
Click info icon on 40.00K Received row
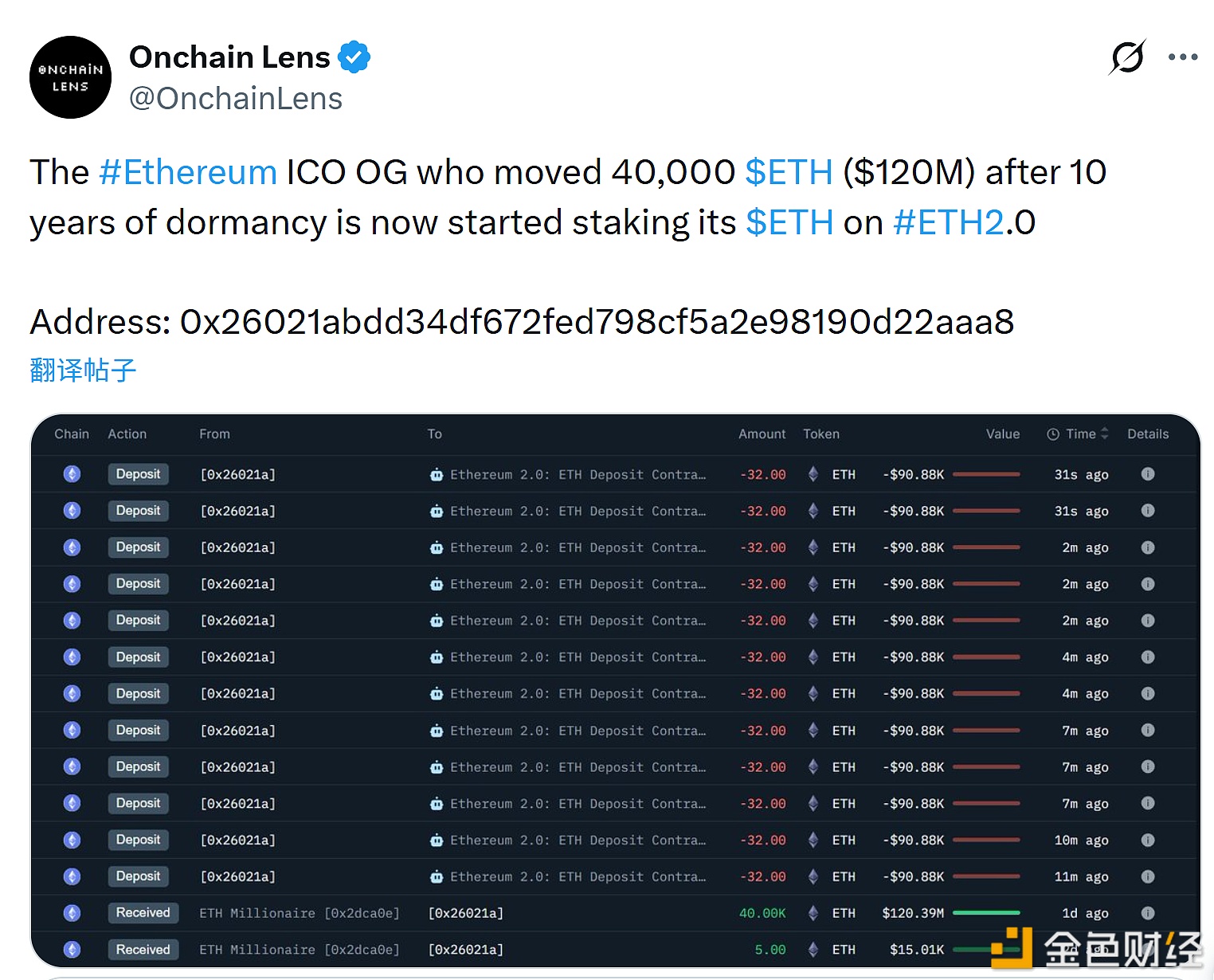coord(1148,913)
